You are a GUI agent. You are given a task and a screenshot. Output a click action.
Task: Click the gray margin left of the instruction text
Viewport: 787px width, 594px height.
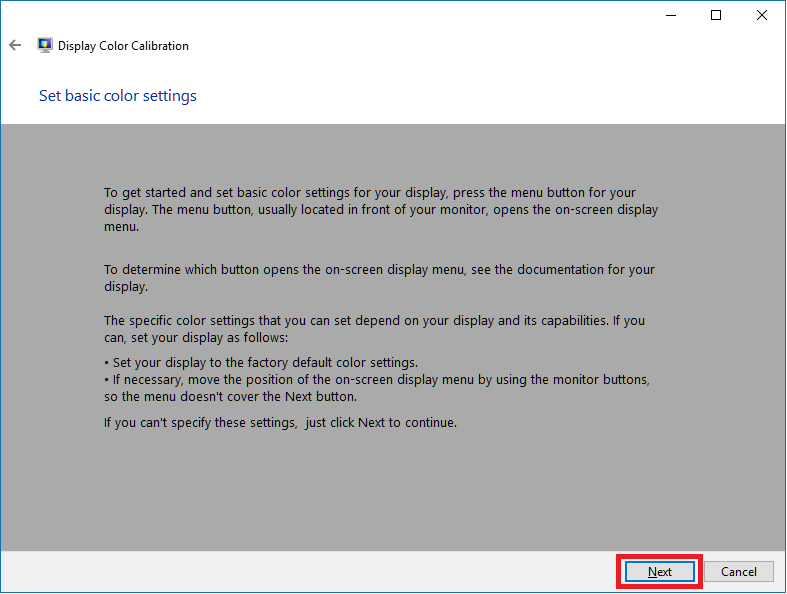(50, 300)
